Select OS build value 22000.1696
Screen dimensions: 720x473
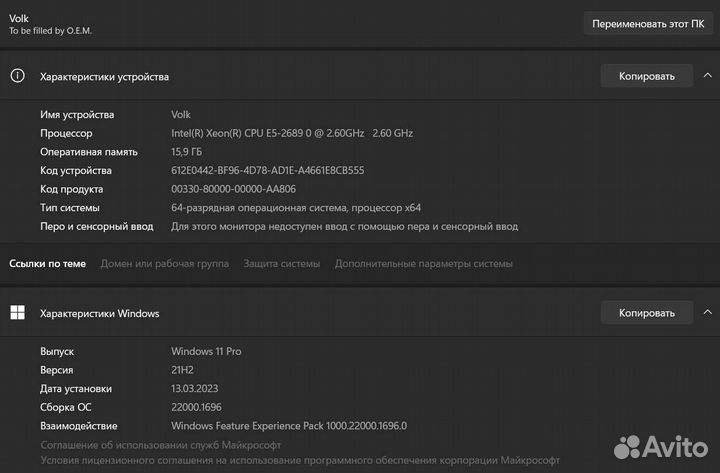(196, 407)
